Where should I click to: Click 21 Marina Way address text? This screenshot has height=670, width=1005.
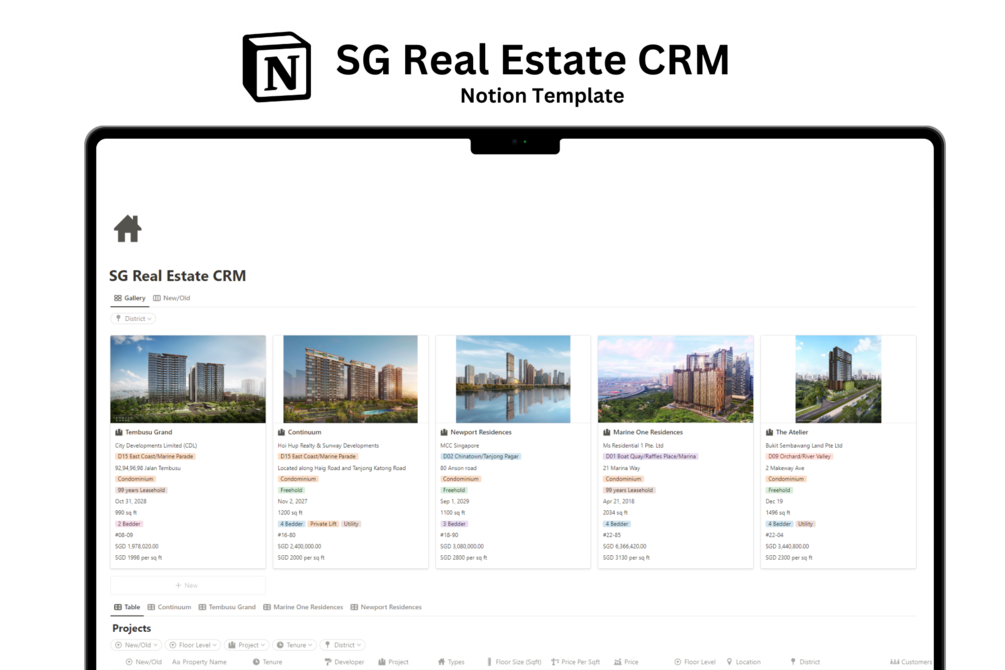tap(621, 468)
